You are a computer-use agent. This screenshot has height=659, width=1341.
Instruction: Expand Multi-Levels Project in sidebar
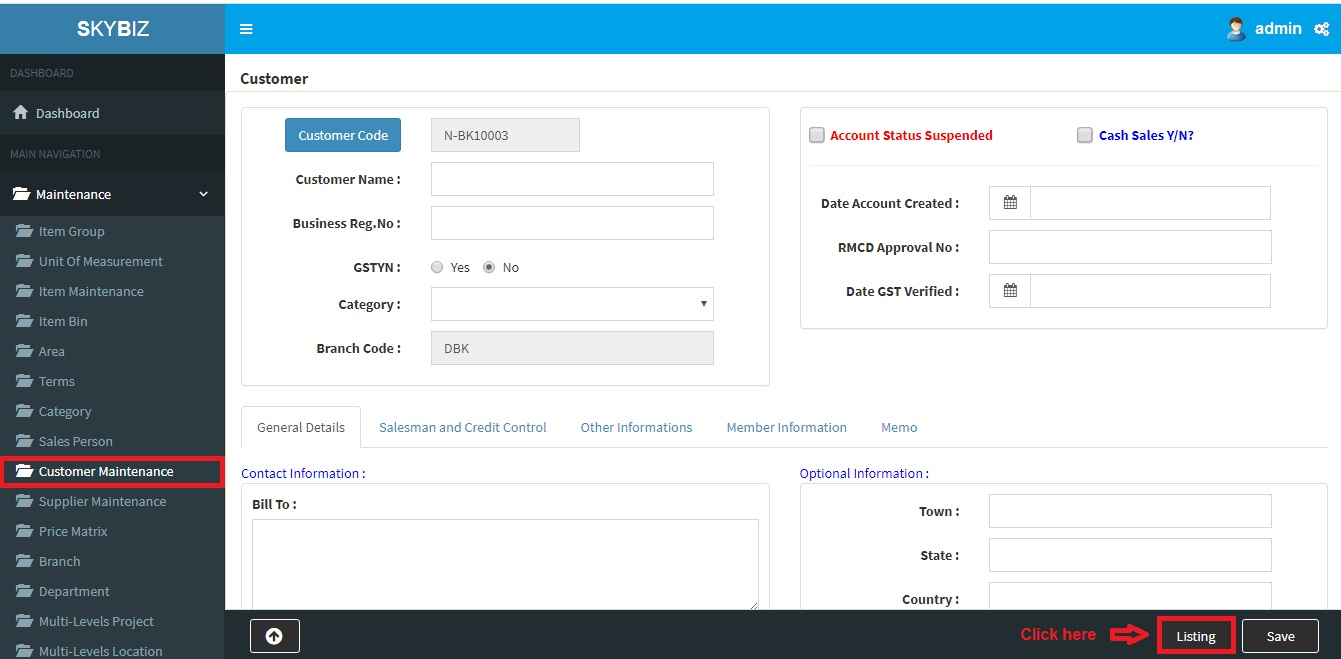tap(96, 621)
